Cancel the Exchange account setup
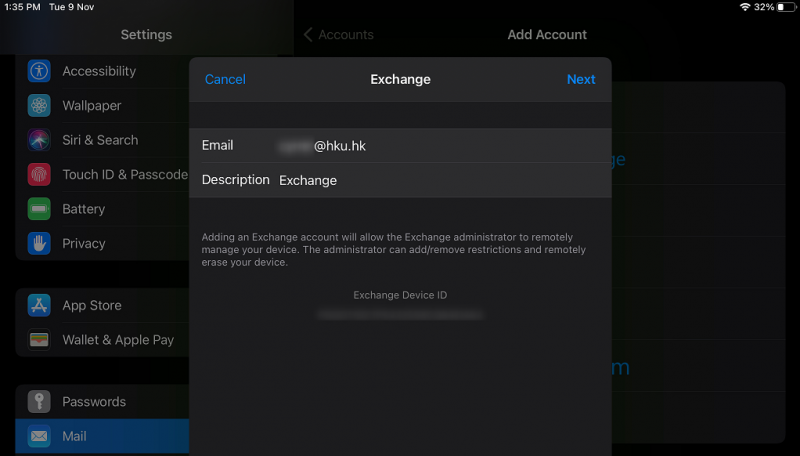This screenshot has width=800, height=456. tap(225, 79)
